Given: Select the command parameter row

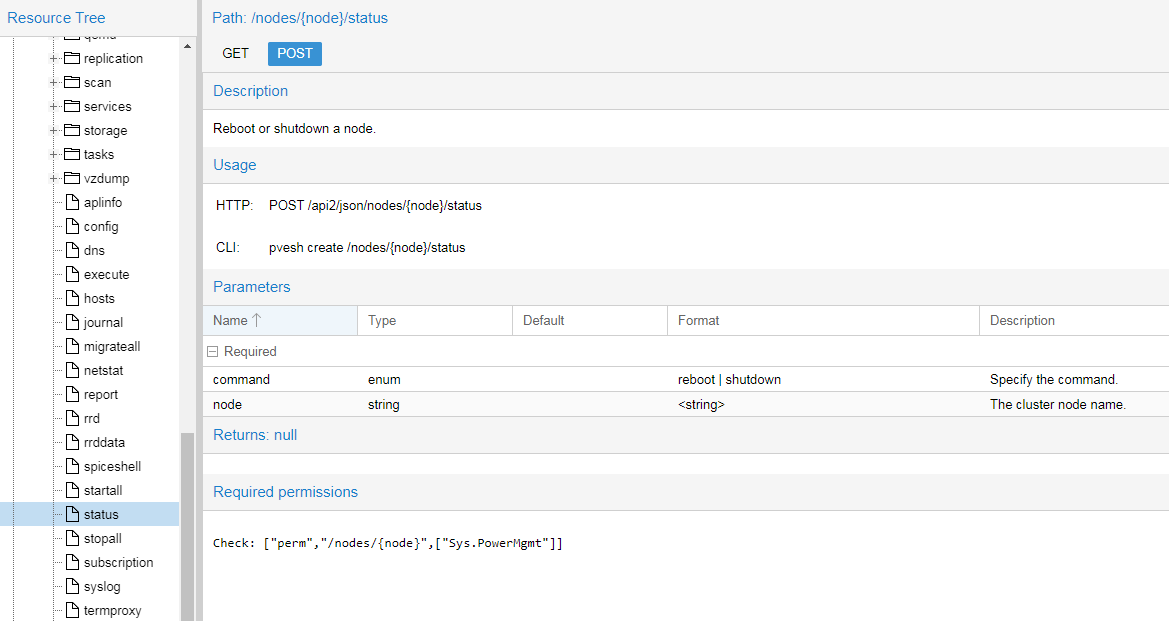Looking at the screenshot, I should point(686,379).
